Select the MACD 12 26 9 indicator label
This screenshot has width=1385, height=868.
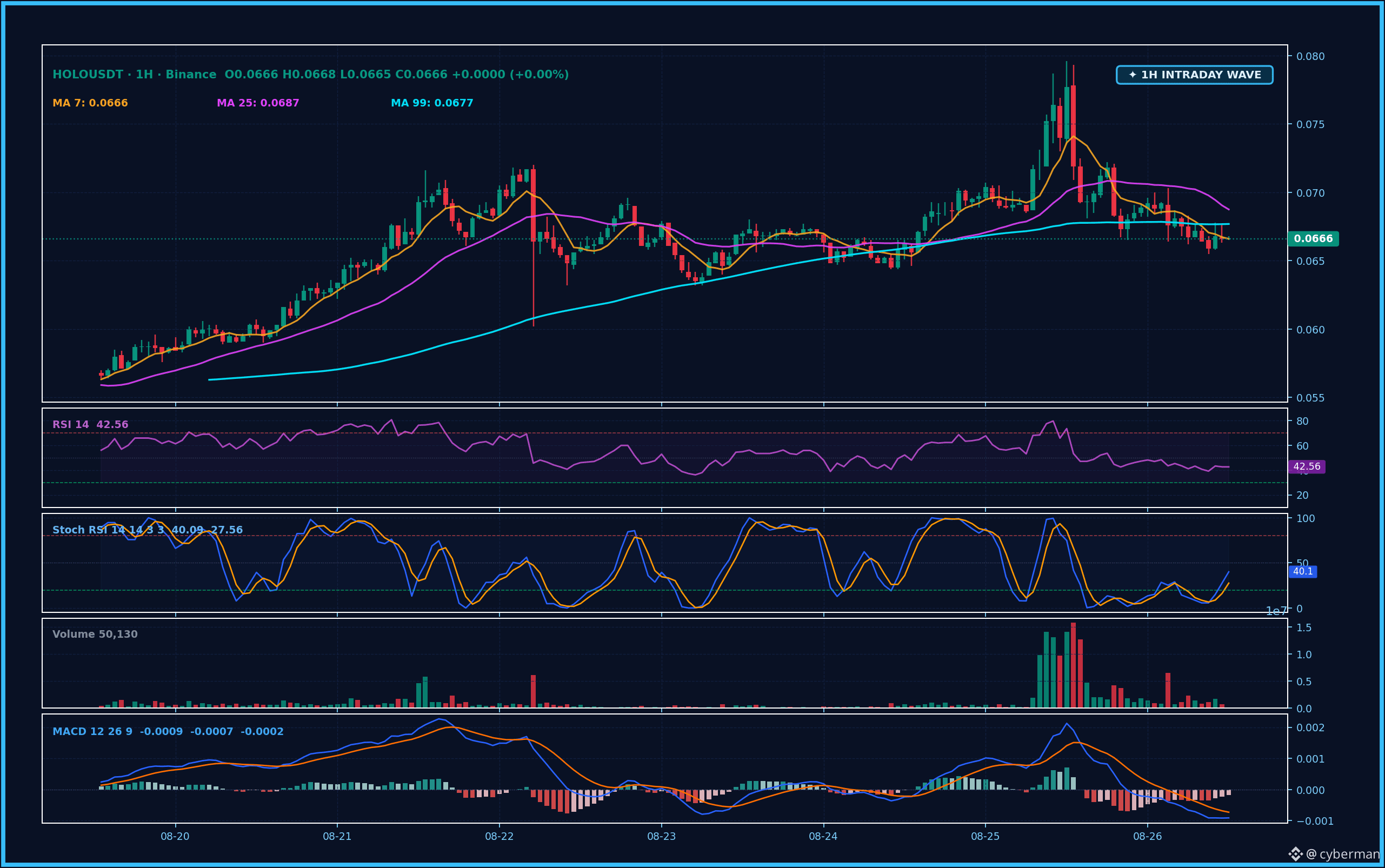coord(168,732)
